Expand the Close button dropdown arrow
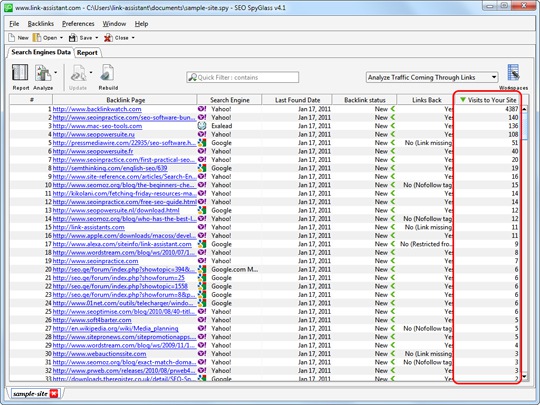Viewport: 540px width, 405px height. tap(133, 38)
